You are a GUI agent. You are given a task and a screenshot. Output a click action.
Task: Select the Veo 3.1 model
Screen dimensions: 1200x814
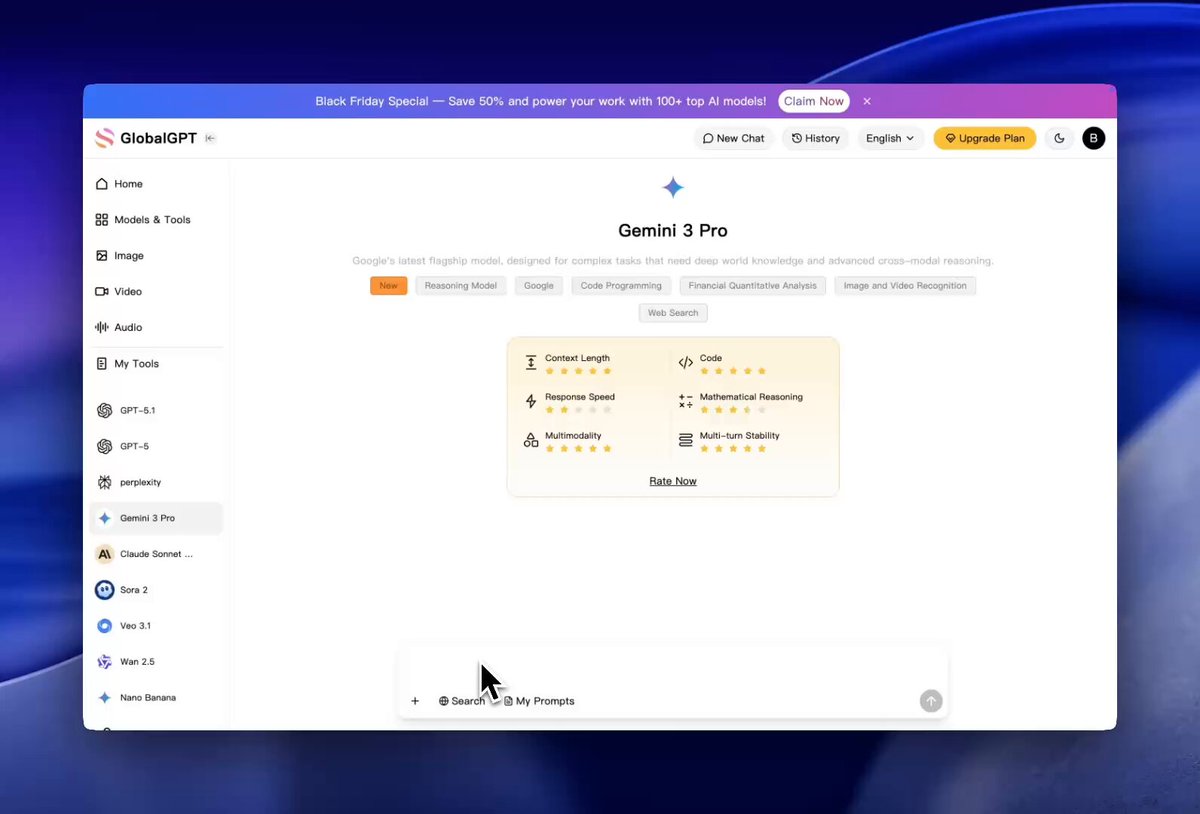[x=156, y=626]
